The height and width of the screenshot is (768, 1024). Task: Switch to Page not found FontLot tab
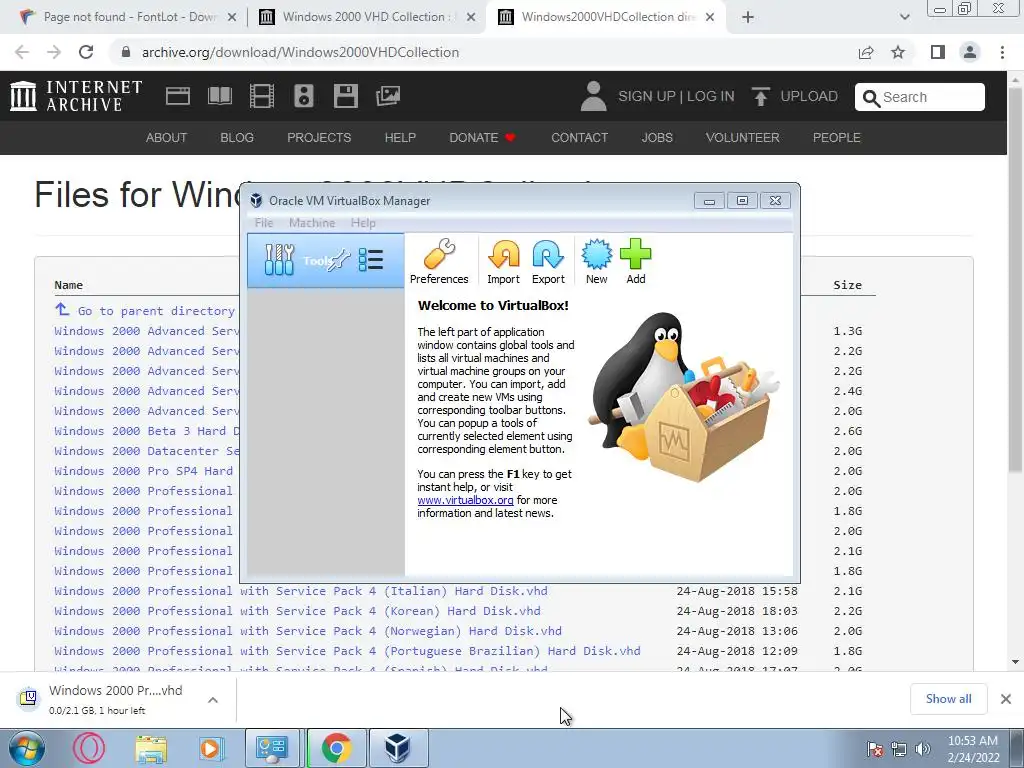point(128,17)
